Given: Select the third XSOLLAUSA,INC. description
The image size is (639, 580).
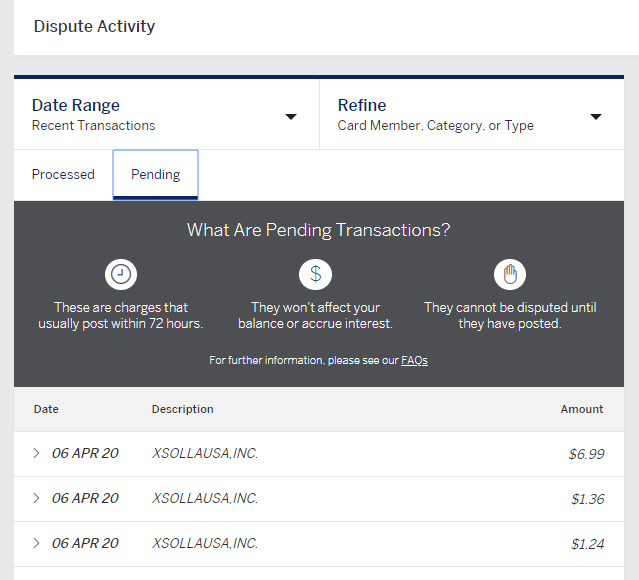Looking at the screenshot, I should pyautogui.click(x=205, y=543).
